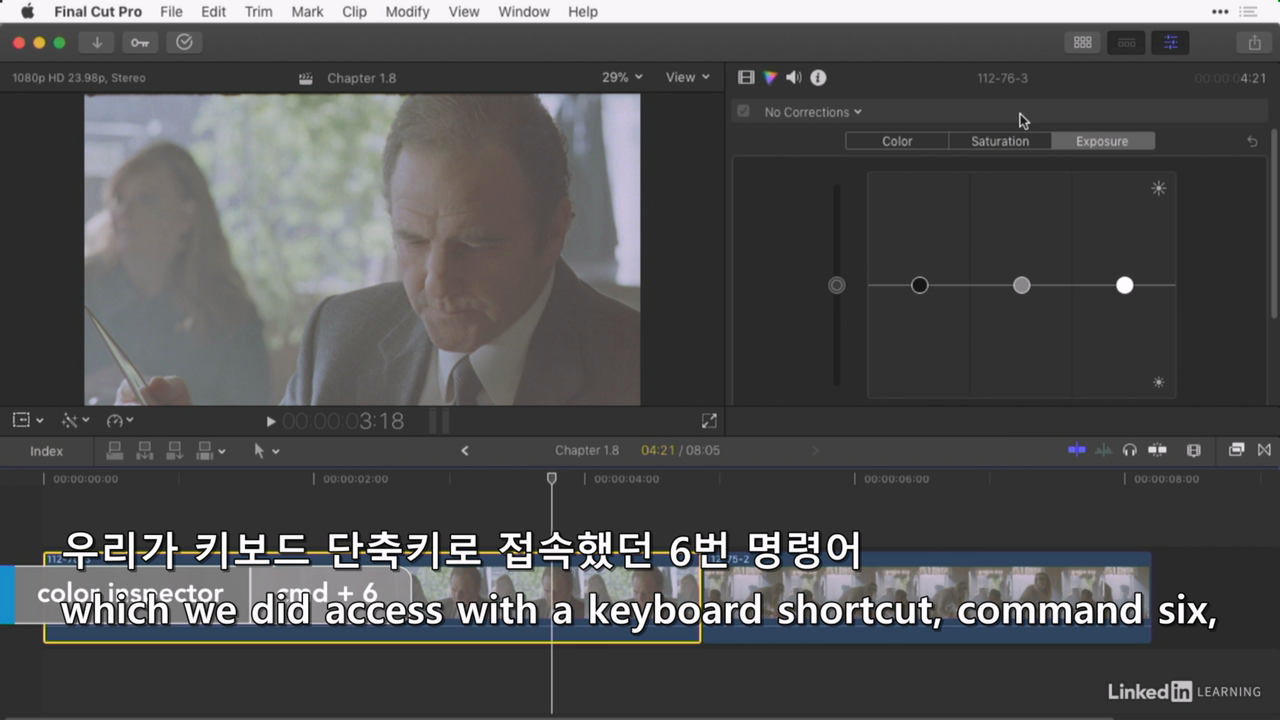
Task: Toggle video and audio skimming icon
Action: click(x=1077, y=450)
